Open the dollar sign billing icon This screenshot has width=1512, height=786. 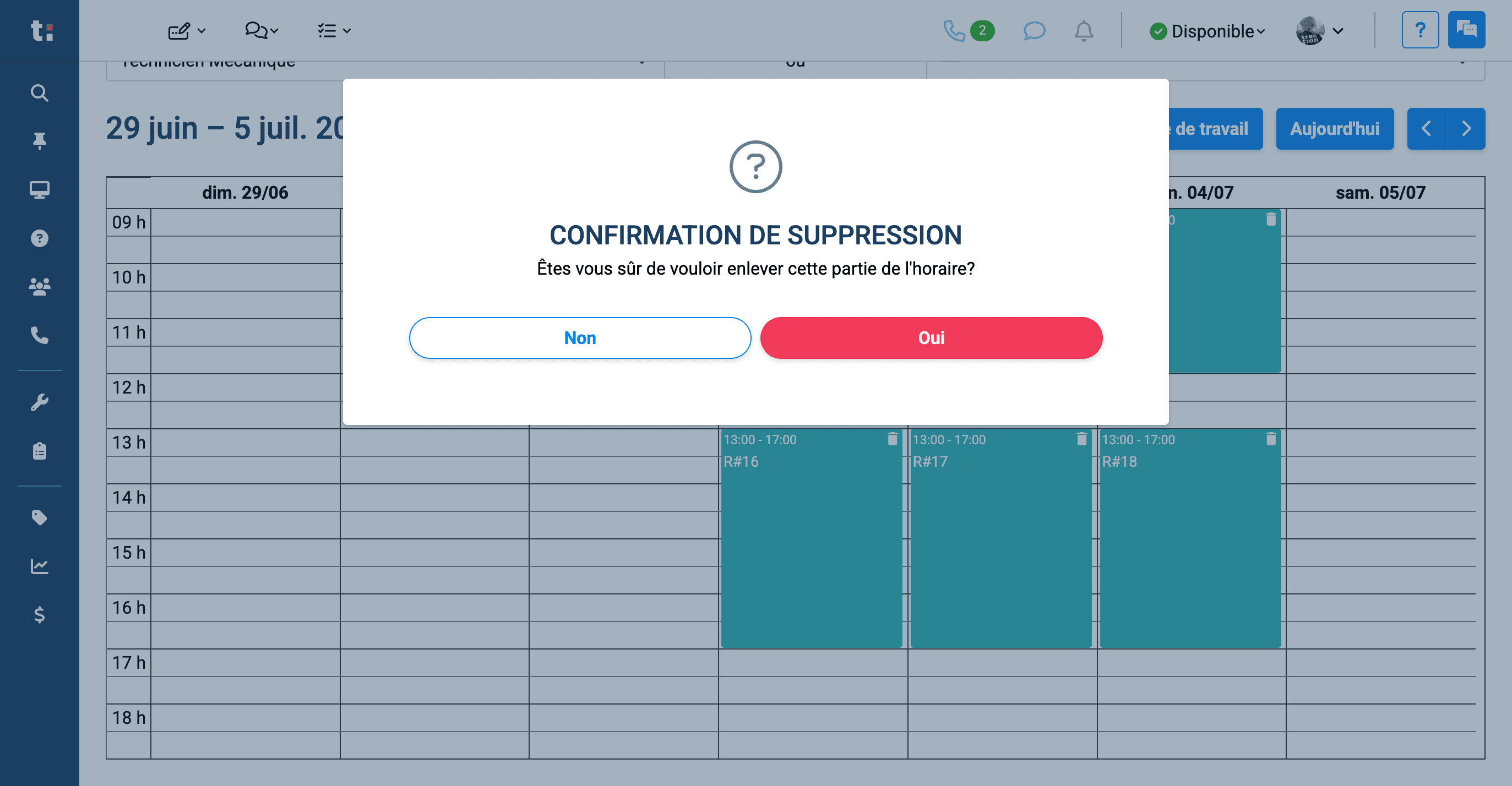[39, 614]
